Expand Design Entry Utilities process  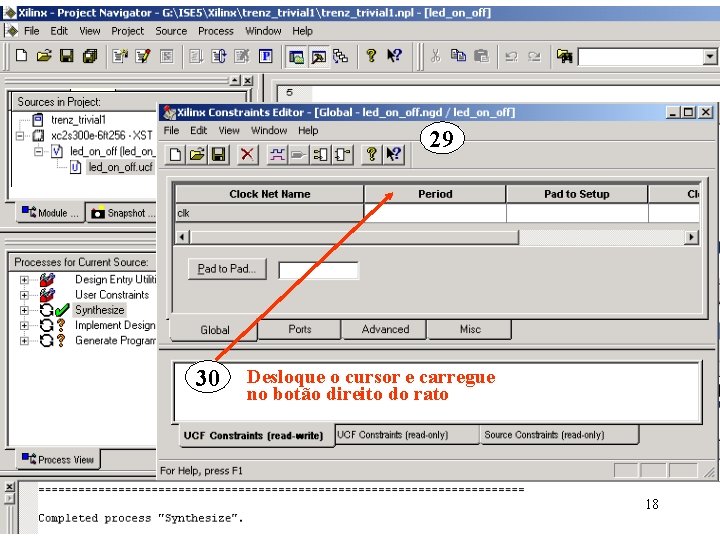(24, 280)
